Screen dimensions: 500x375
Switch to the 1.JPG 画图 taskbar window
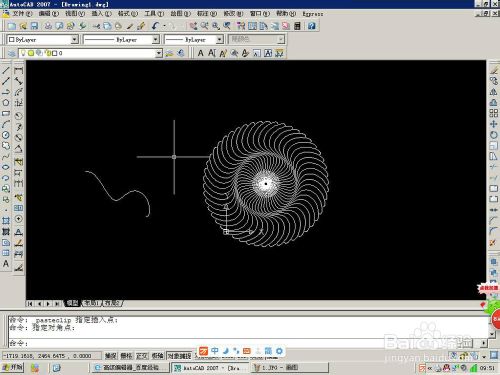click(289, 368)
